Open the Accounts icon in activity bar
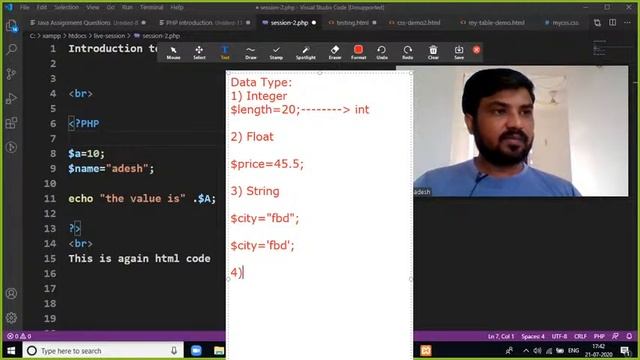 coord(12,293)
